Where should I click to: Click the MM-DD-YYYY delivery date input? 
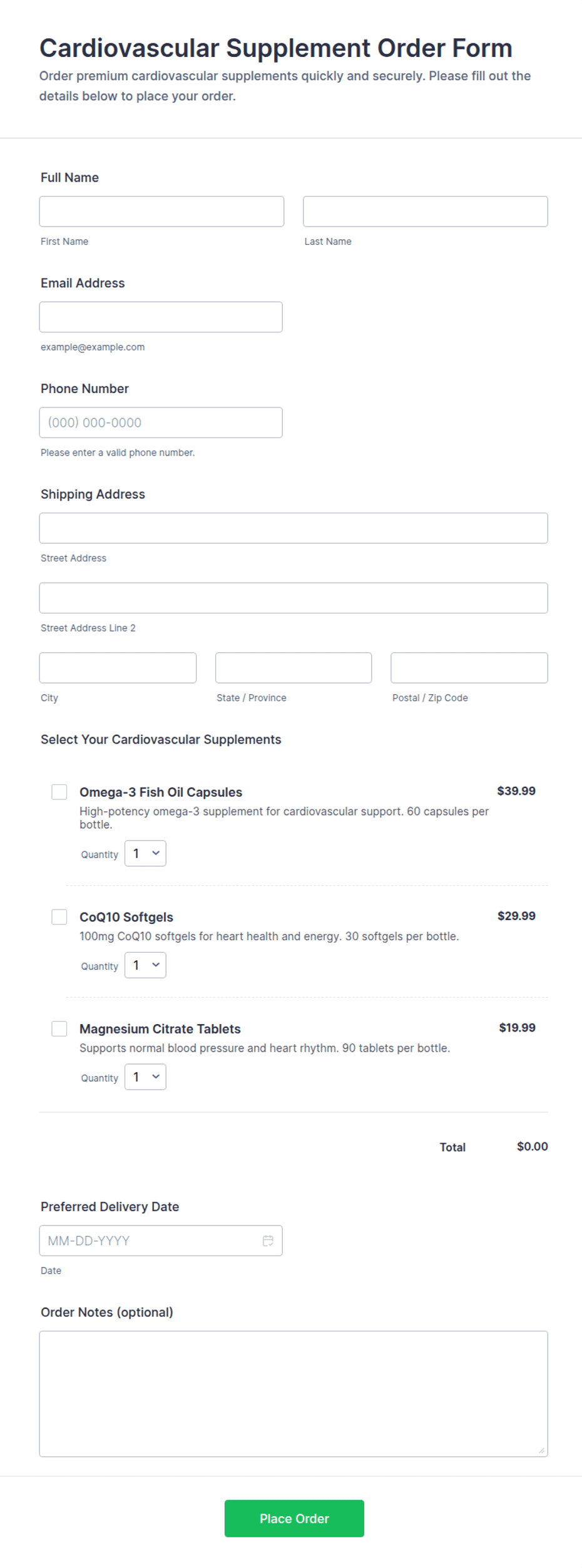pos(161,1241)
